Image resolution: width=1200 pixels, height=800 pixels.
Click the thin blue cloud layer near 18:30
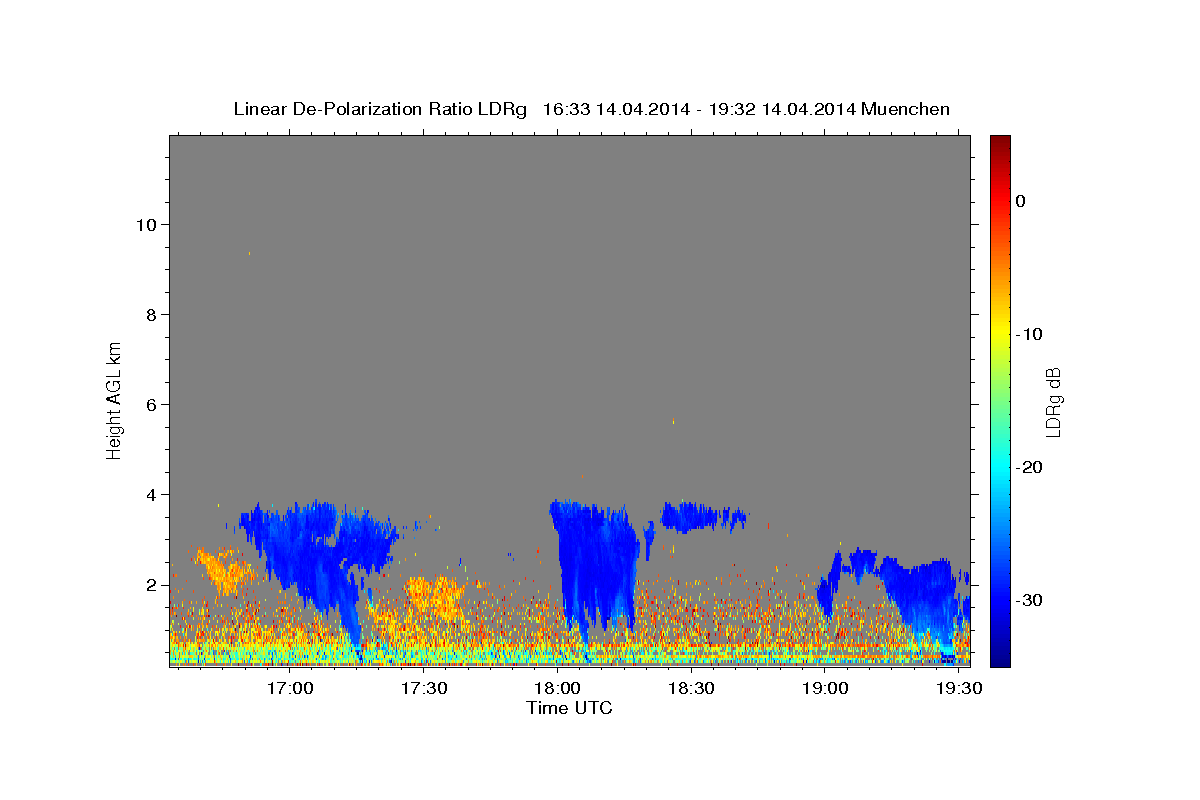[x=703, y=516]
